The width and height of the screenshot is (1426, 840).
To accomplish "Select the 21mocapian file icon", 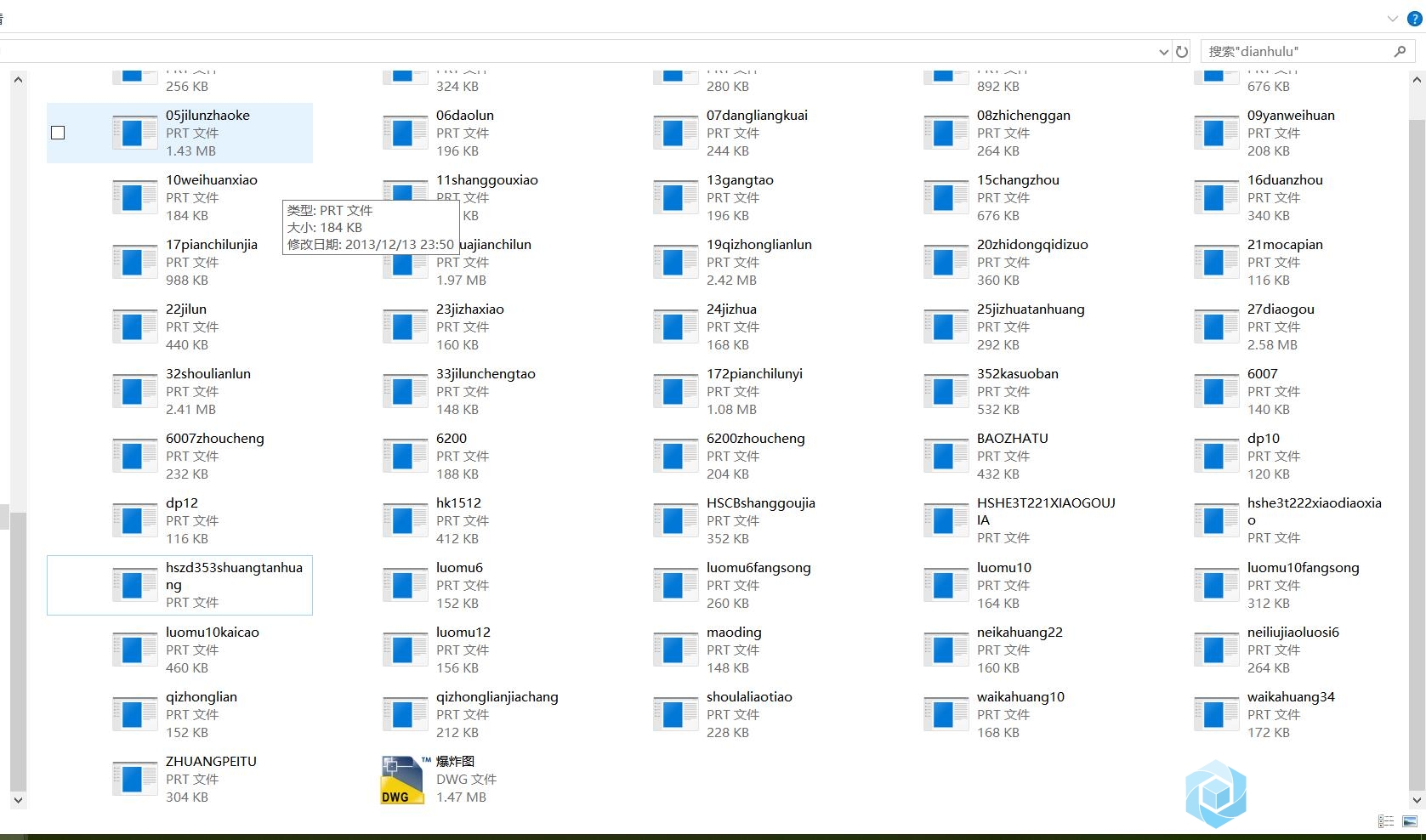I will [x=1216, y=262].
